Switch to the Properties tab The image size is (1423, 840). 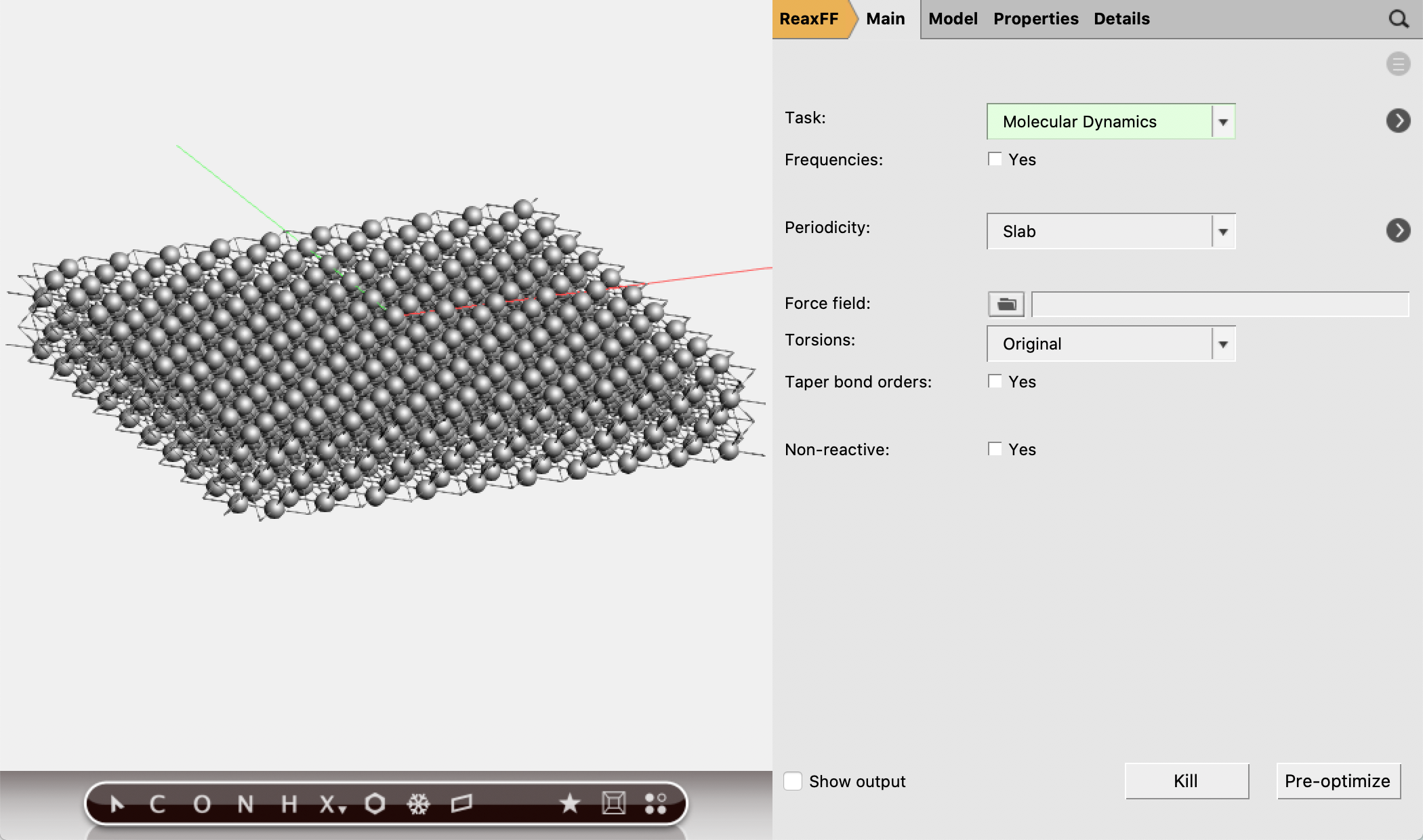pyautogui.click(x=1035, y=19)
